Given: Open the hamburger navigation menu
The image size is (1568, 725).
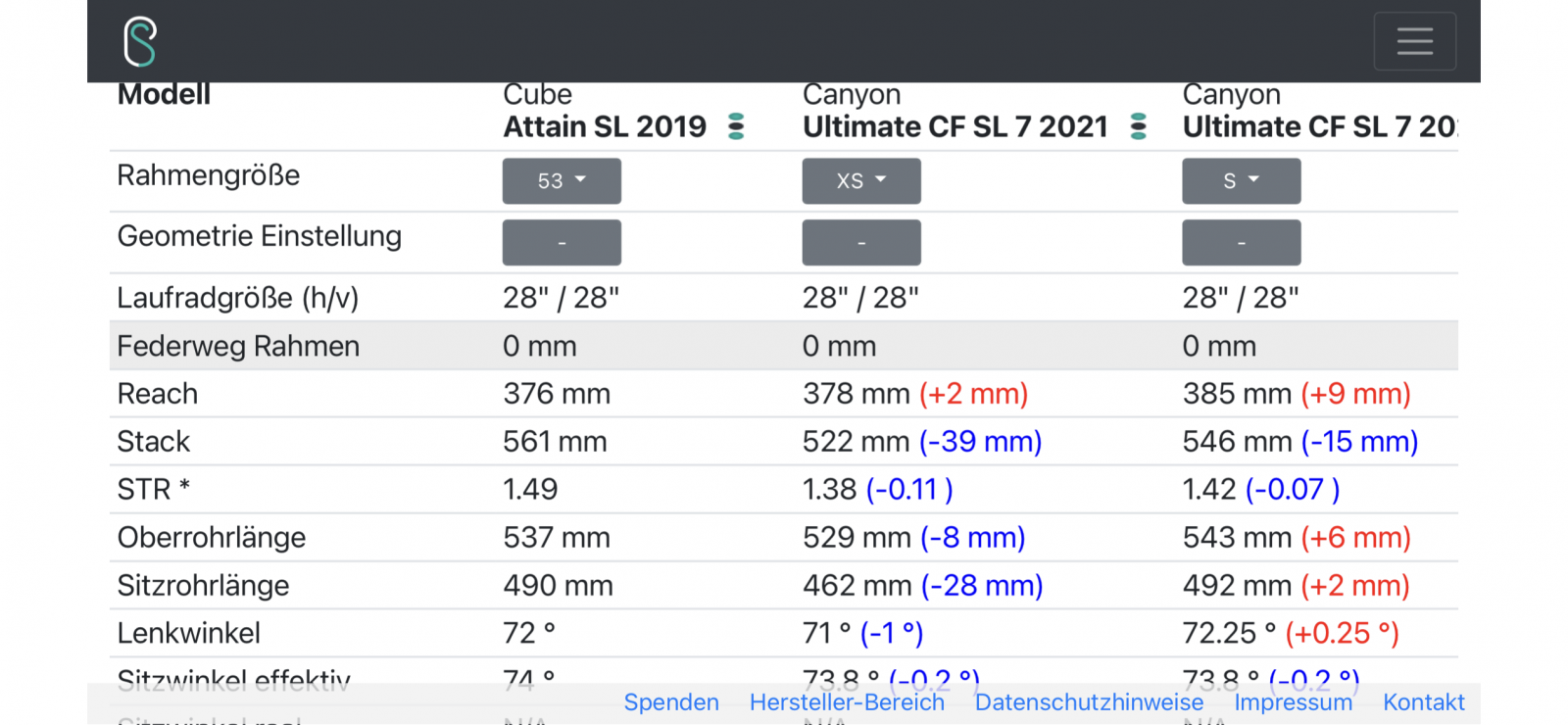Looking at the screenshot, I should pos(1414,41).
